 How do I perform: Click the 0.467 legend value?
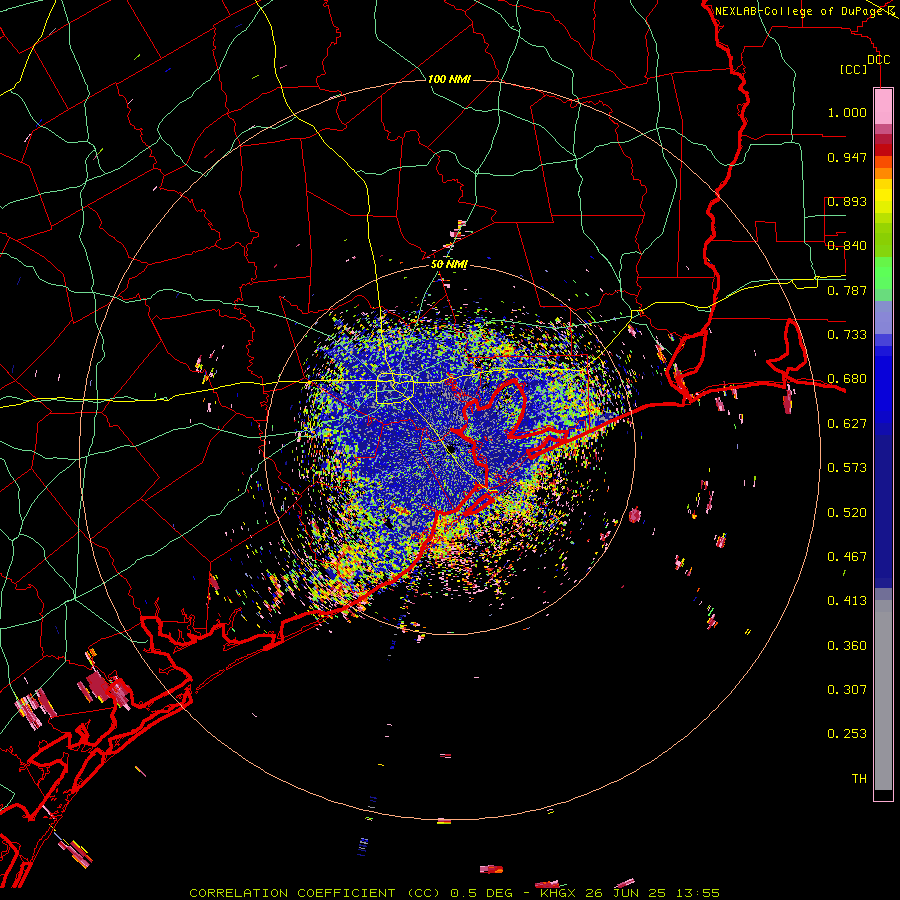(x=847, y=557)
